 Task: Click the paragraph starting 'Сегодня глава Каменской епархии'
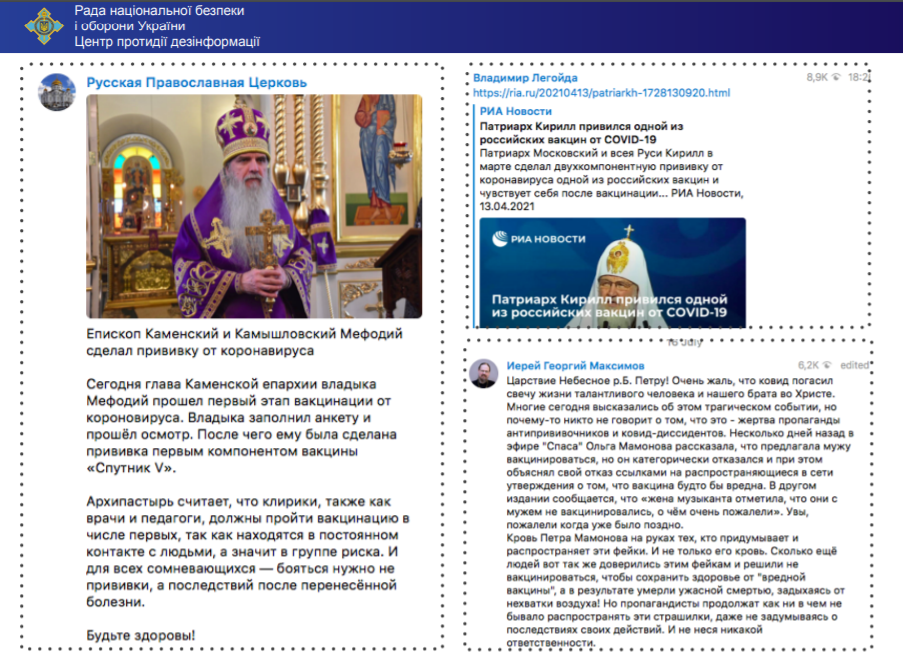point(241,426)
